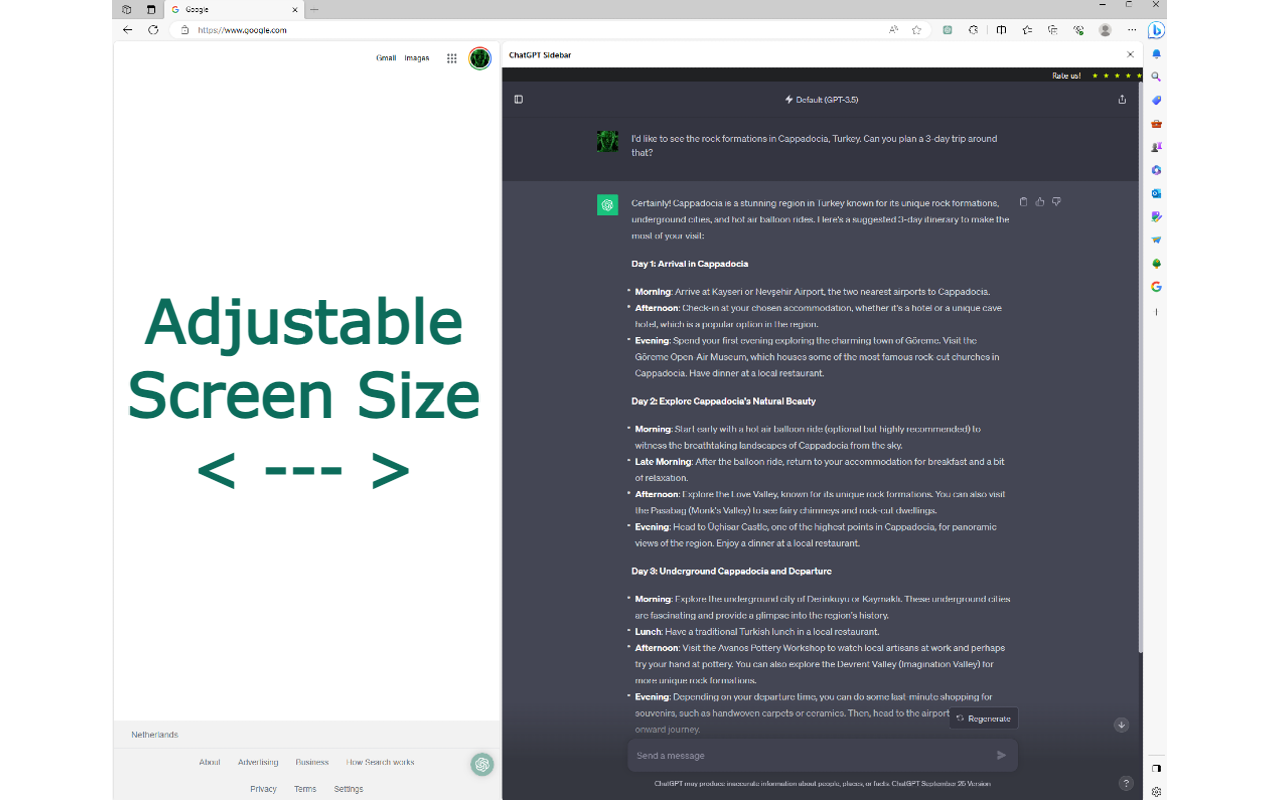Viewport: 1280px width, 800px height.
Task: Click the Bing Copilot button
Action: pos(1156,30)
